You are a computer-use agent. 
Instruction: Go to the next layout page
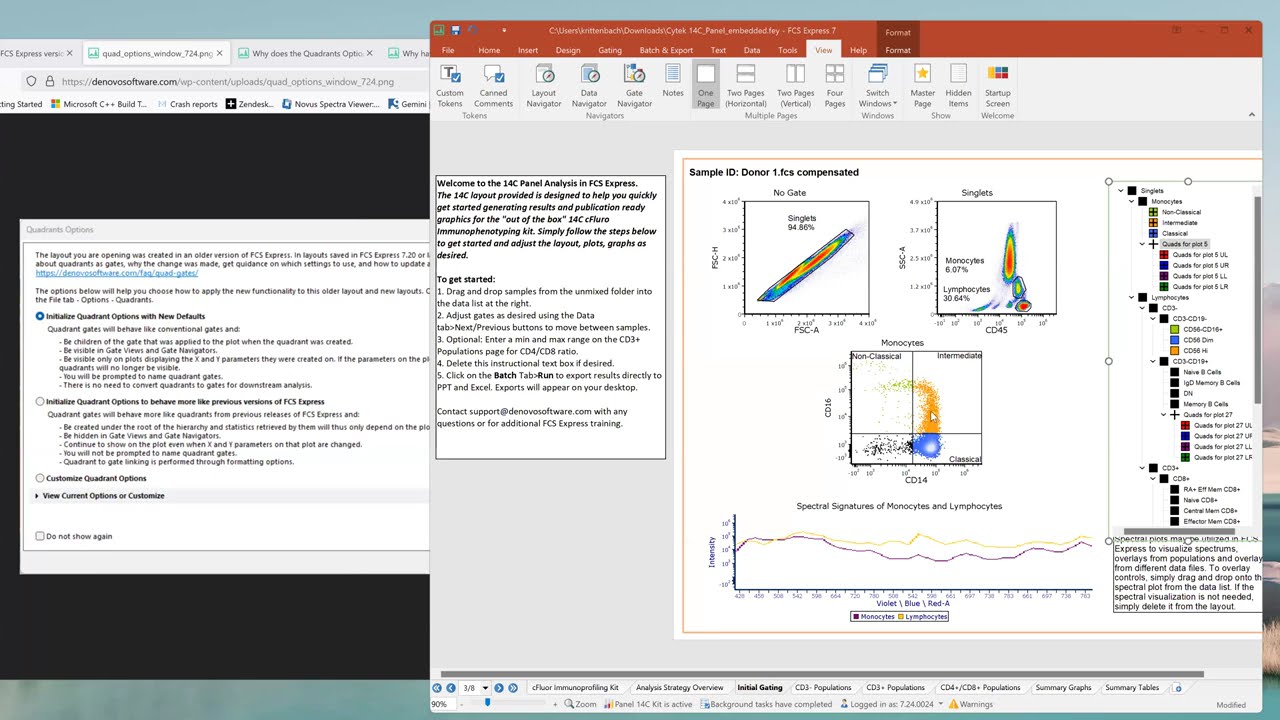499,688
